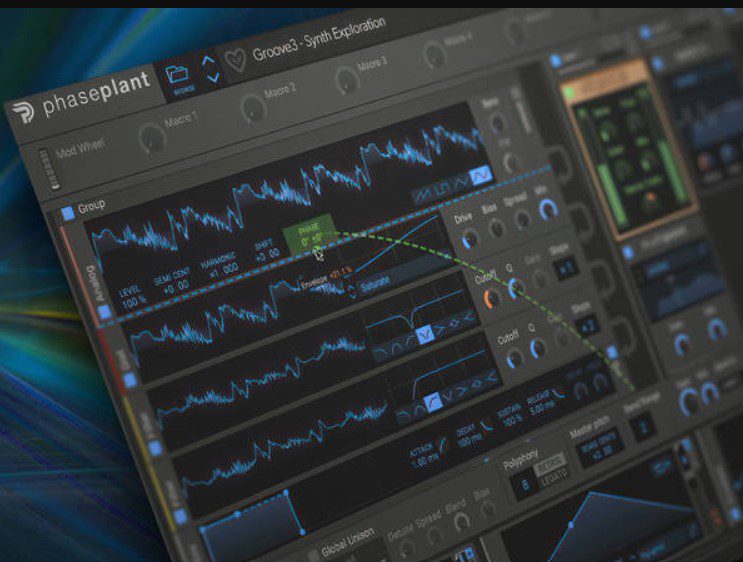743x562 pixels.
Task: Click the RELEASE 5.00 ms envelope value
Action: 540,402
